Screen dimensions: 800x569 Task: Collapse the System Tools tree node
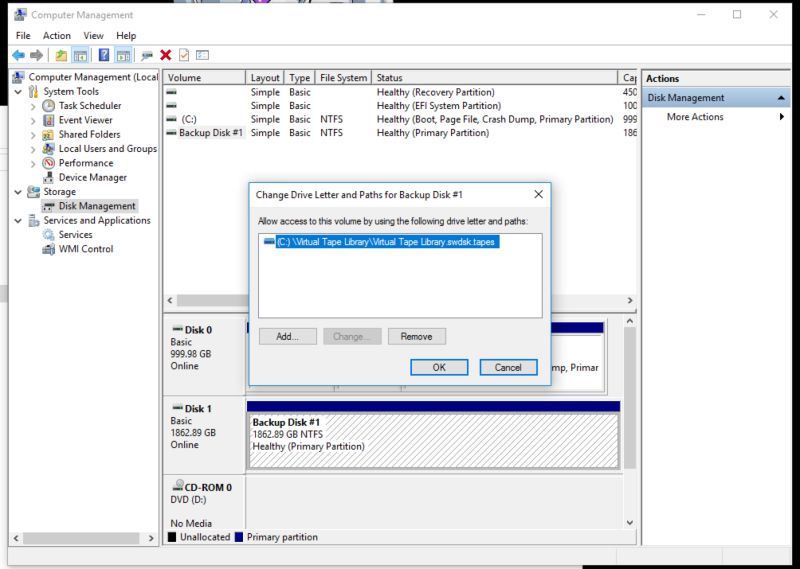click(x=18, y=92)
